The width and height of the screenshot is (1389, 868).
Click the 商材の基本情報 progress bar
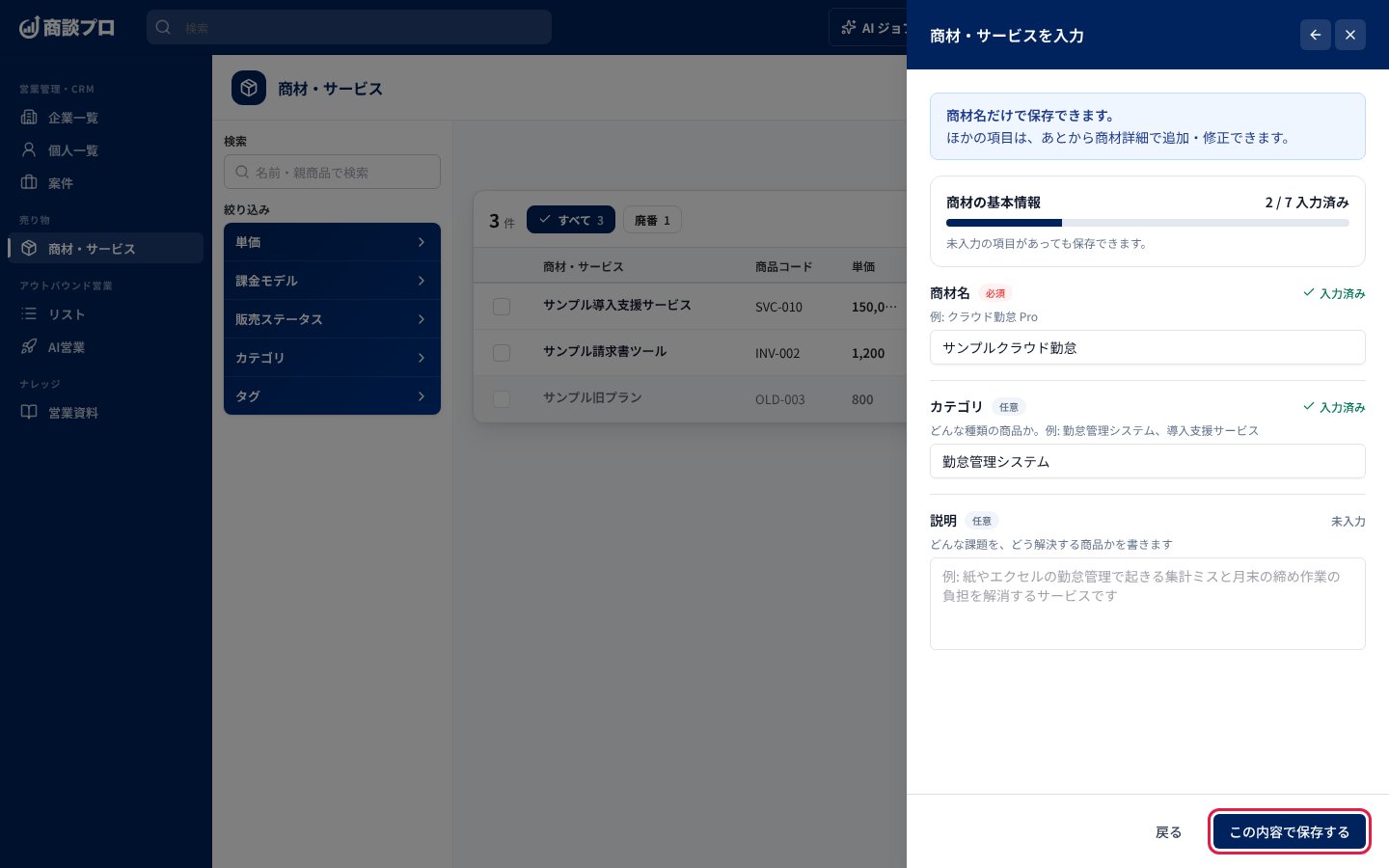click(x=1148, y=223)
